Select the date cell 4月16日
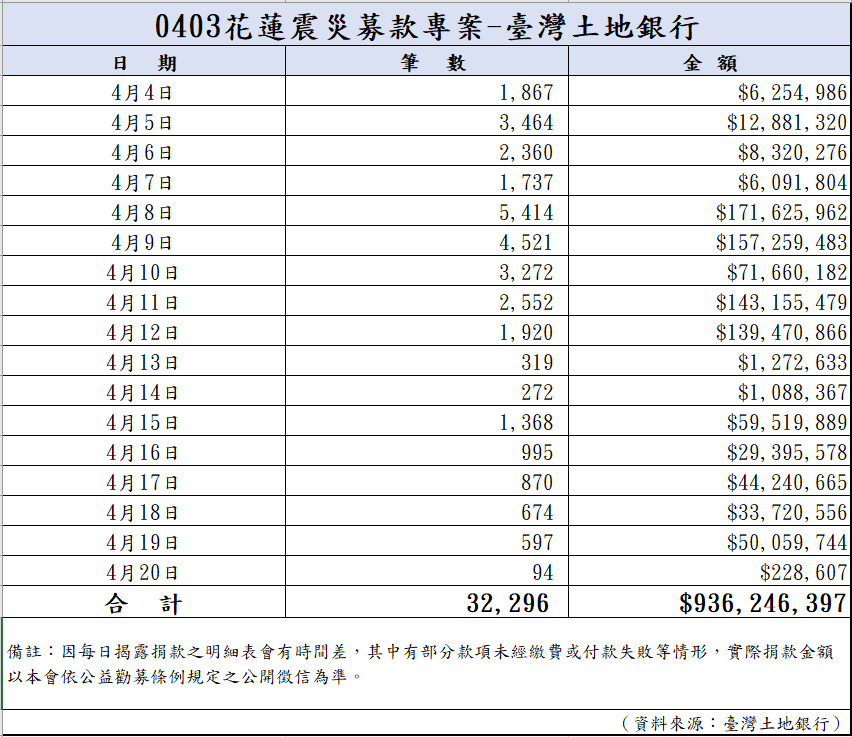 tap(144, 451)
